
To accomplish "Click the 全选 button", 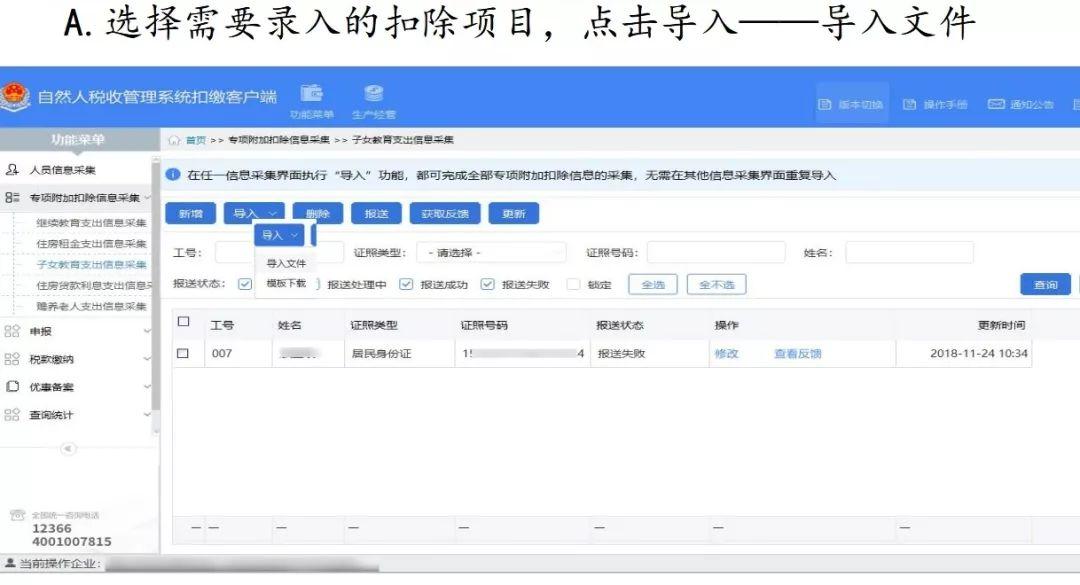I will coord(653,284).
